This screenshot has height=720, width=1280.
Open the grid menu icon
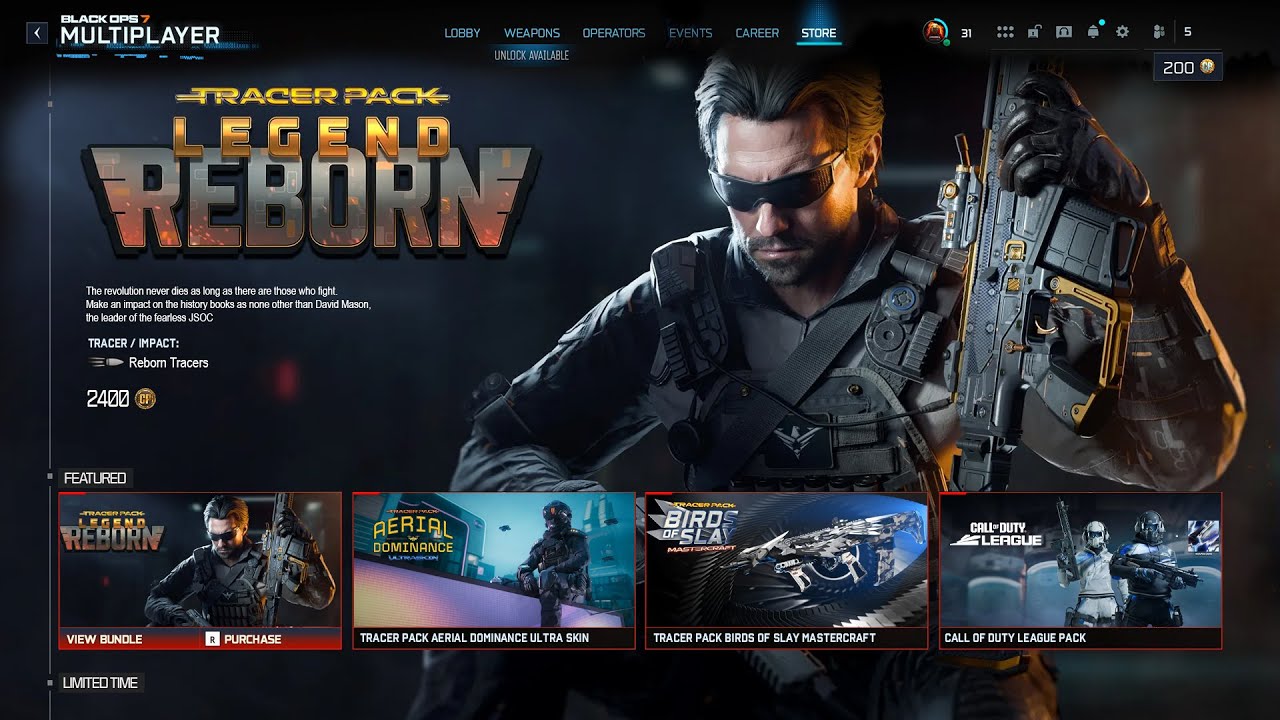pos(1005,33)
